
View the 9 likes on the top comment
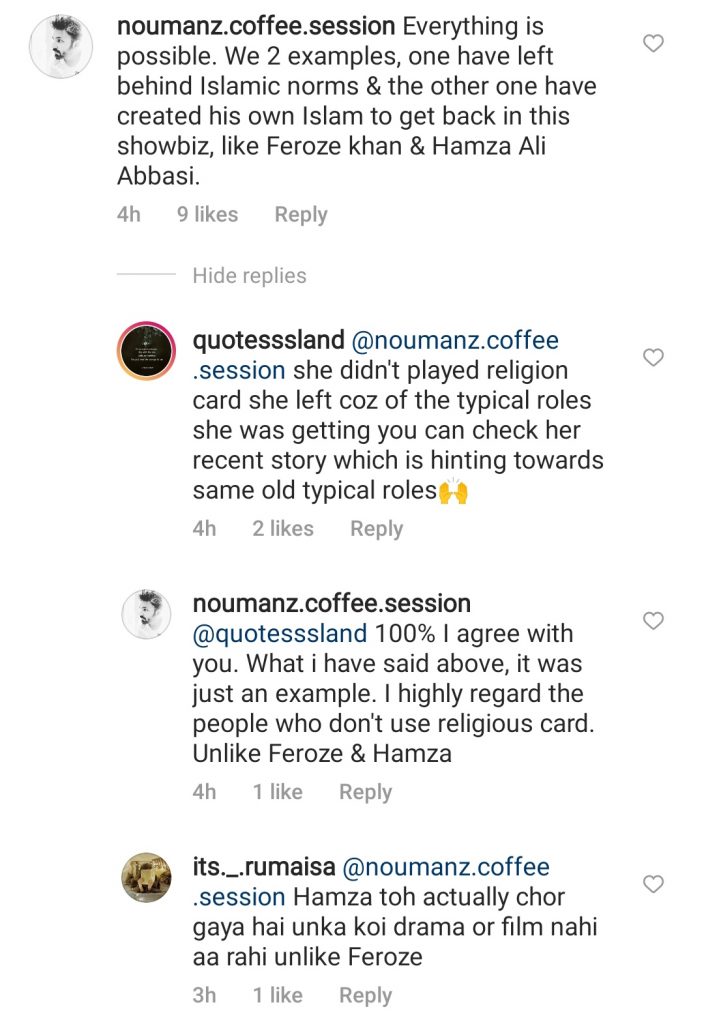(207, 214)
